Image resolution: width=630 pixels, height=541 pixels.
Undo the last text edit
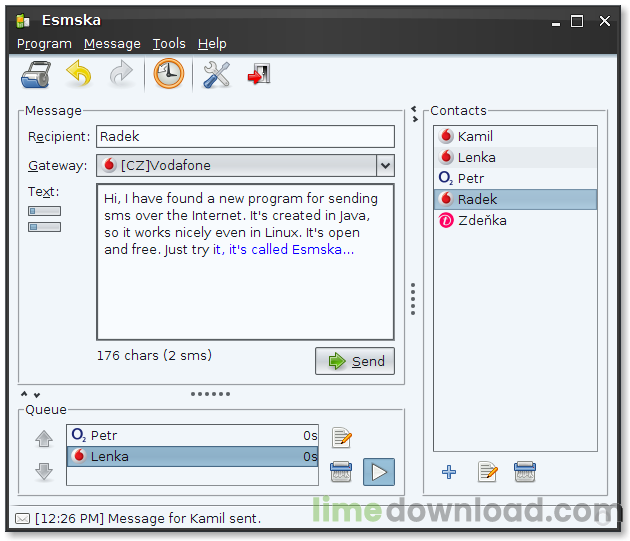click(x=79, y=74)
